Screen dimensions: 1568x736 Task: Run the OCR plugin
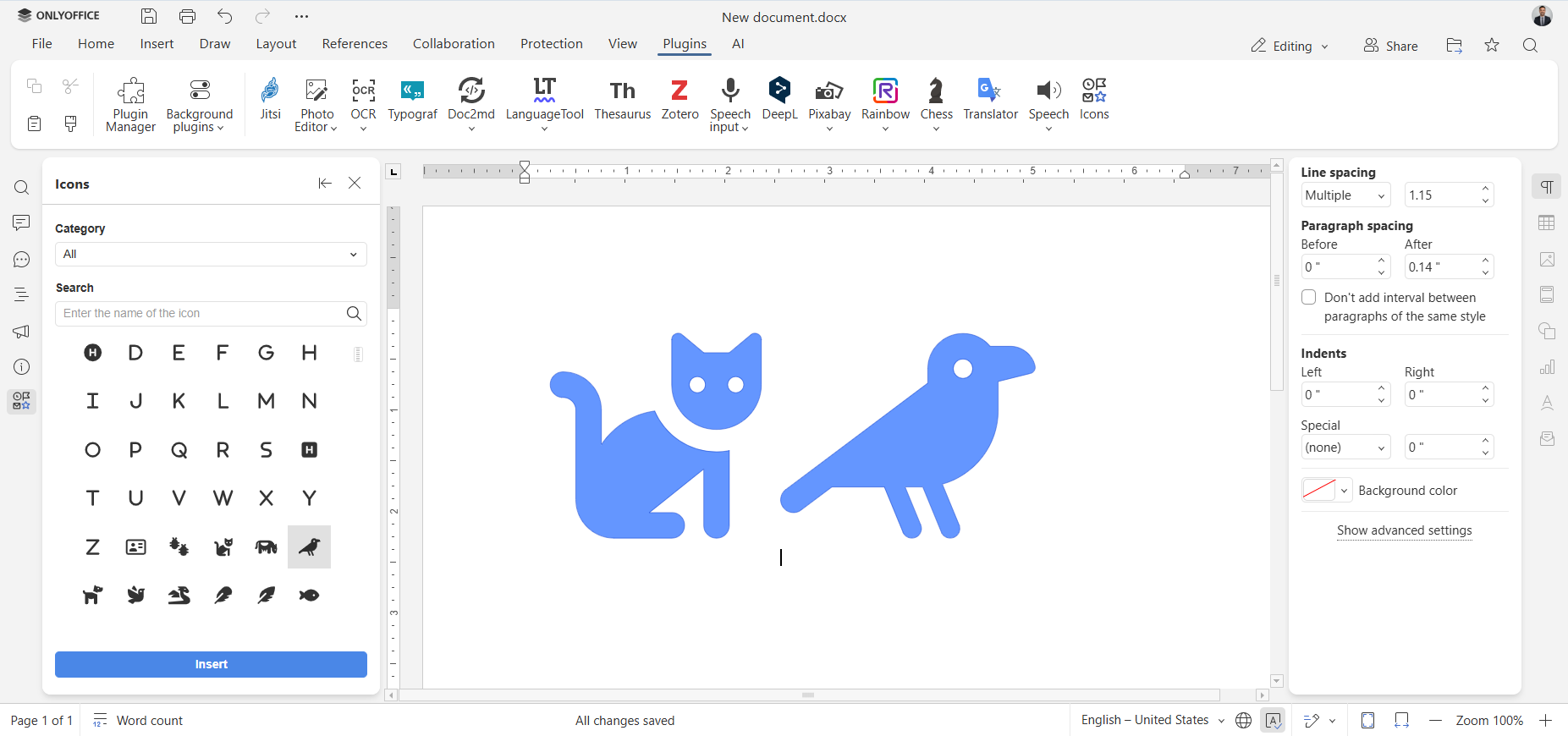(363, 105)
